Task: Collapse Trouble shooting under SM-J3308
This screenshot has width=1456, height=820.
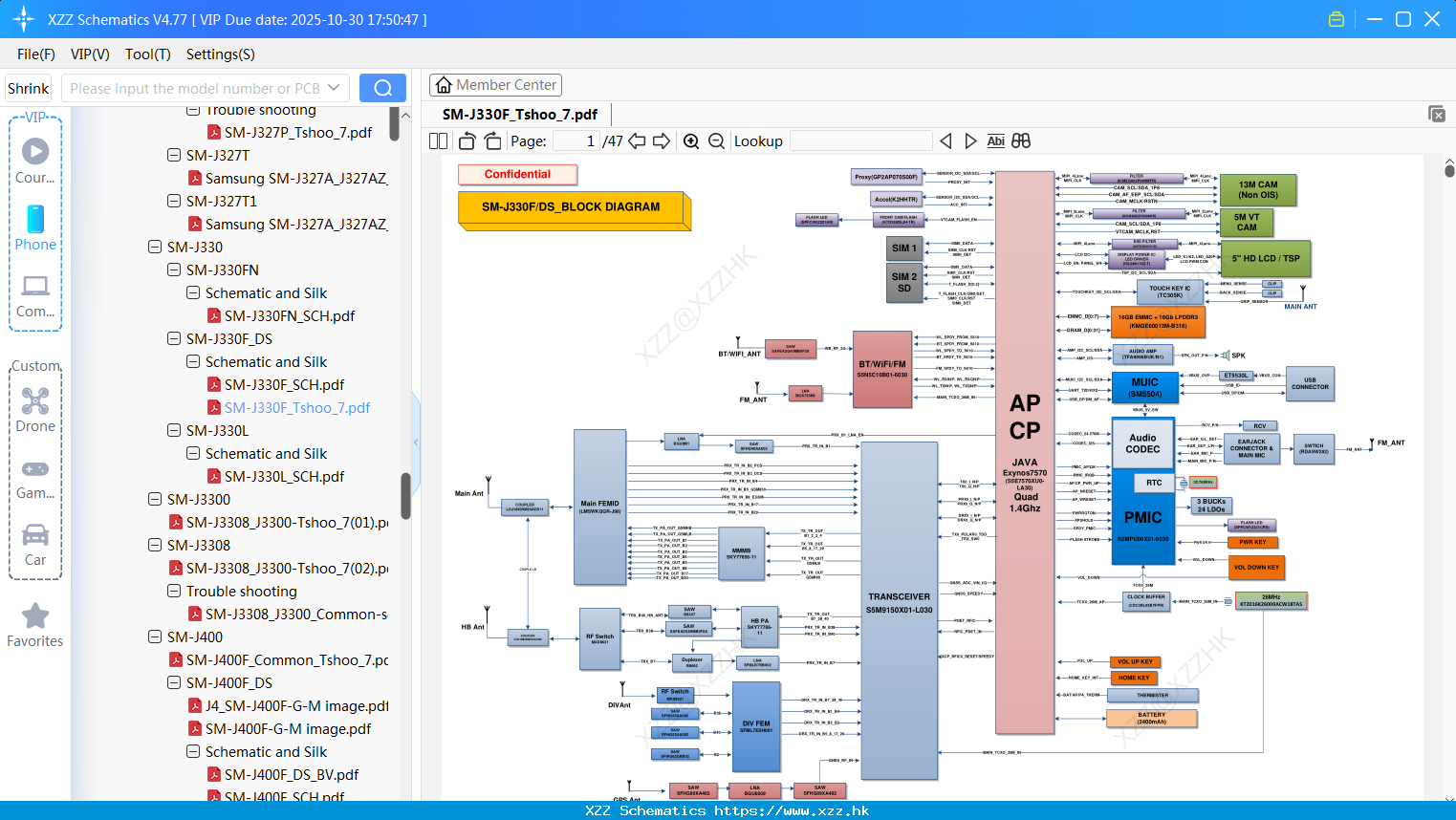Action: [174, 591]
